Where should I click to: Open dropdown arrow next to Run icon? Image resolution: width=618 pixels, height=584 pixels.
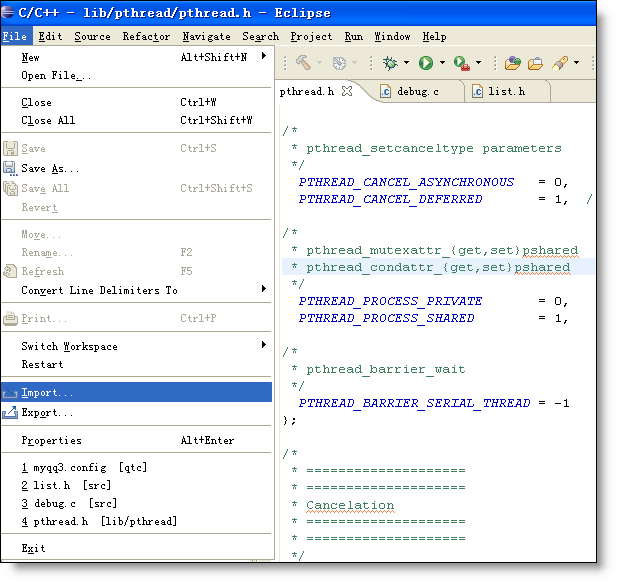pos(442,63)
